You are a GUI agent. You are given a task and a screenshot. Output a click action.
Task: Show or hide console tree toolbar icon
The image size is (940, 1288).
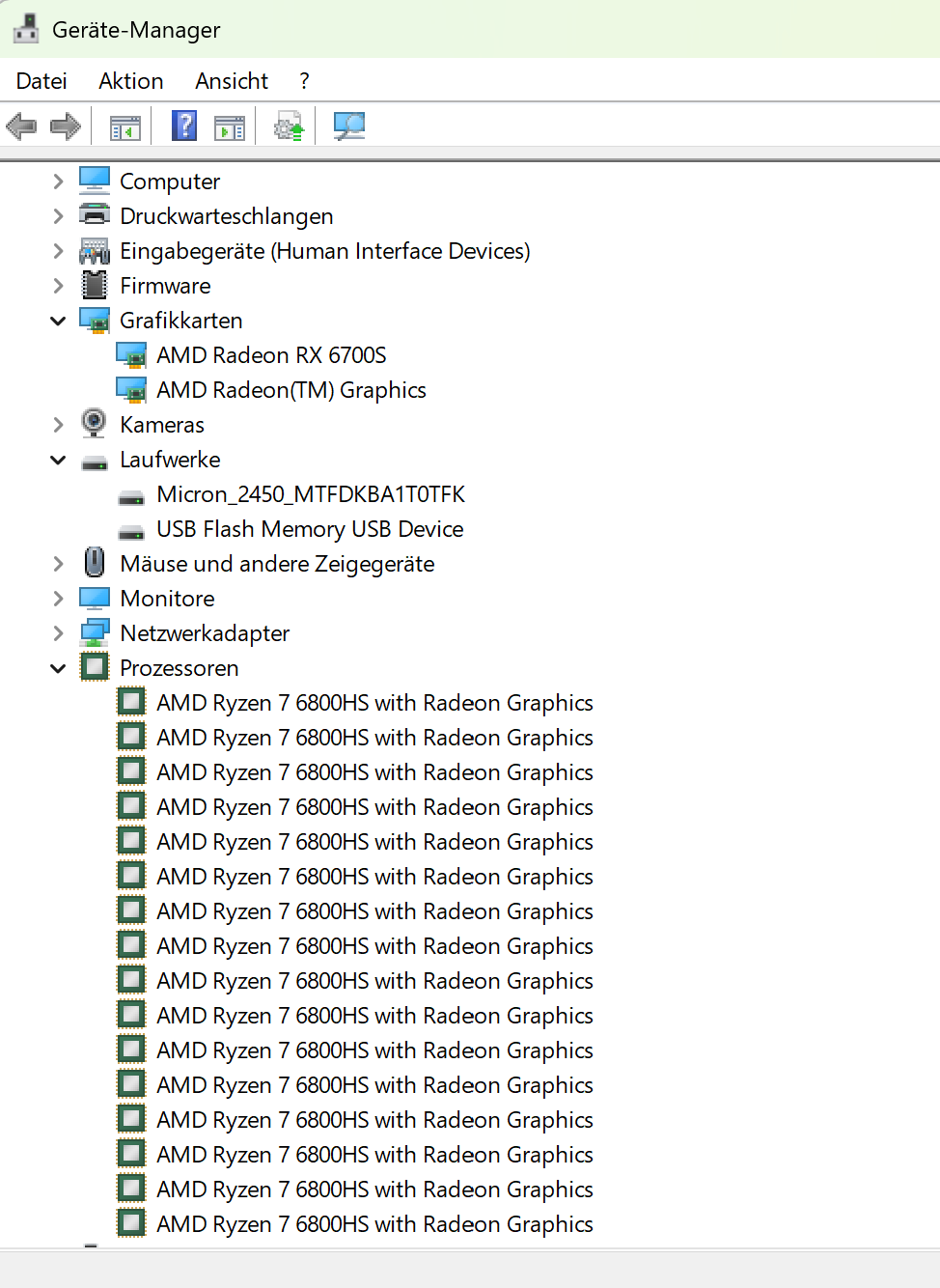(125, 126)
